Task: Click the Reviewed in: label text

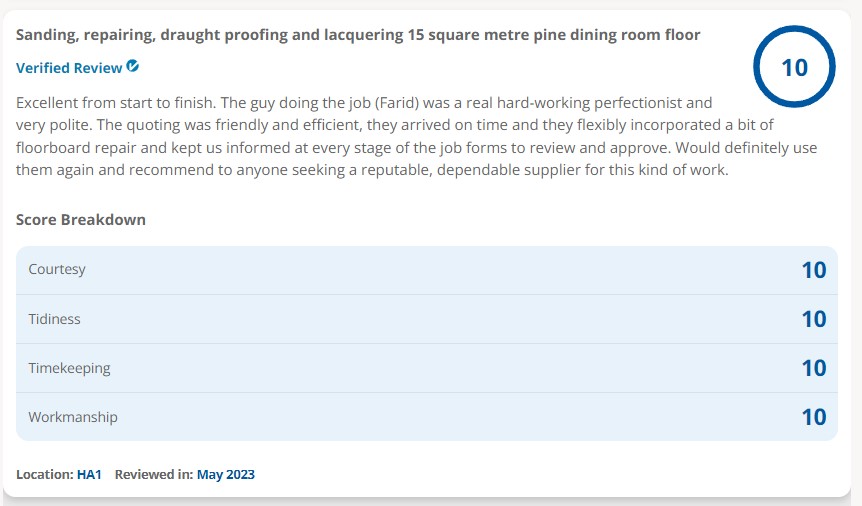Action: 153,475
